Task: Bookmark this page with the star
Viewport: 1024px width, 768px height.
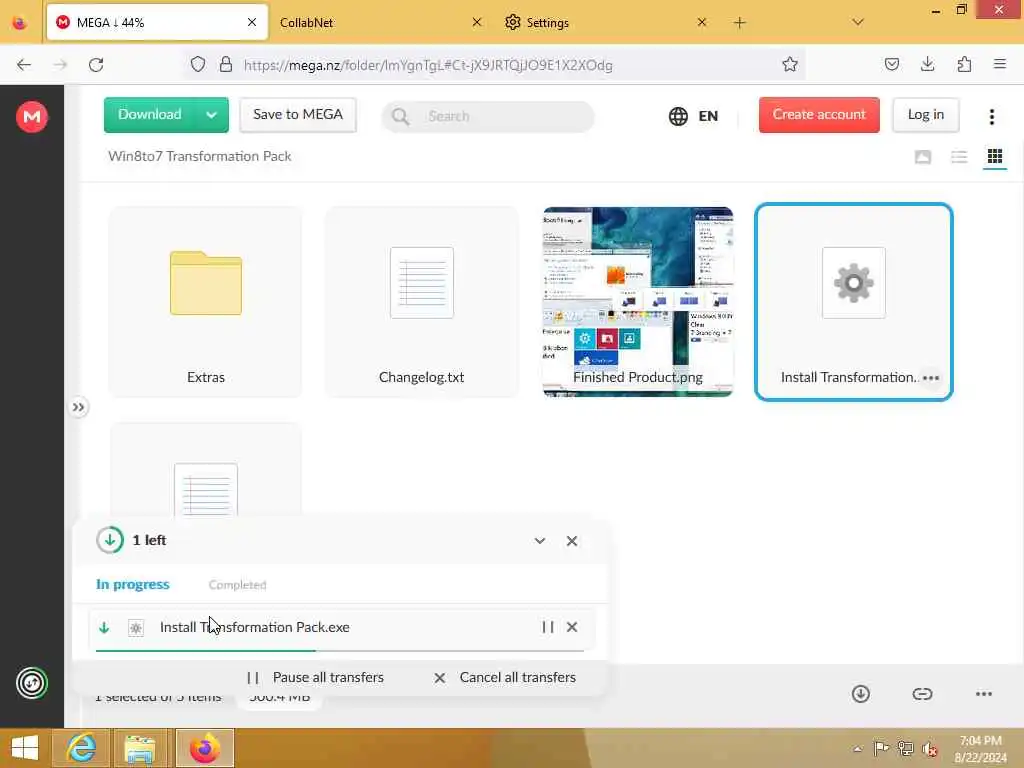Action: tap(790, 65)
